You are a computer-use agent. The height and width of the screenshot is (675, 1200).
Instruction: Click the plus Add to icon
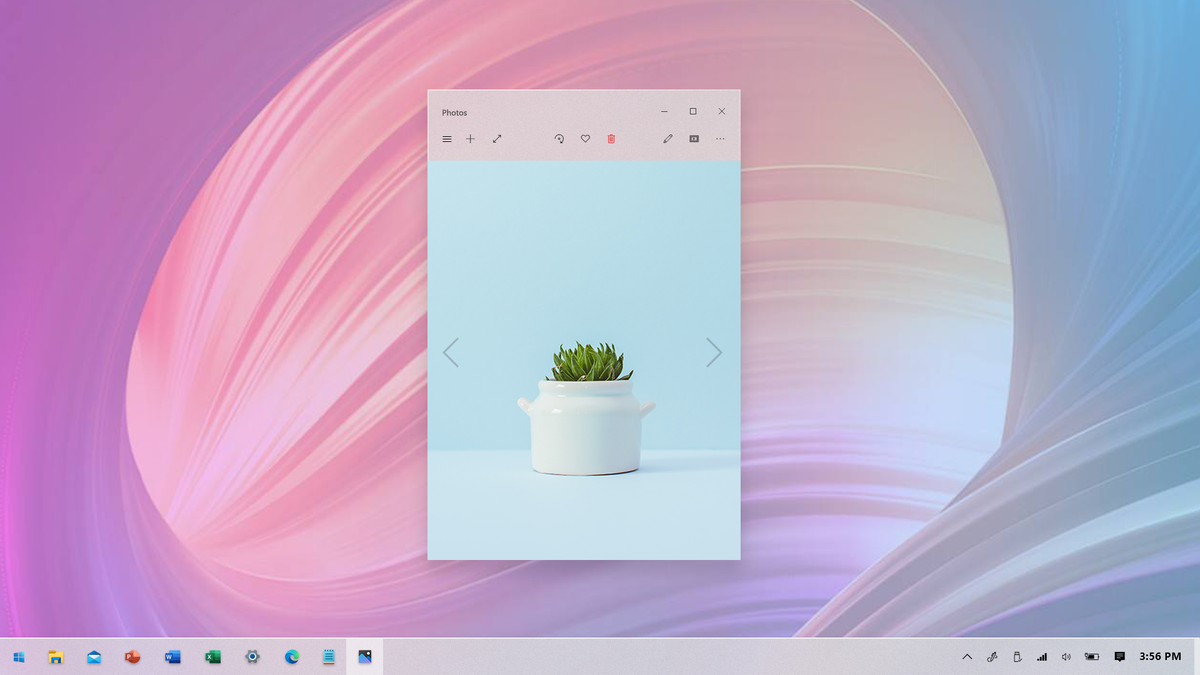pyautogui.click(x=470, y=139)
